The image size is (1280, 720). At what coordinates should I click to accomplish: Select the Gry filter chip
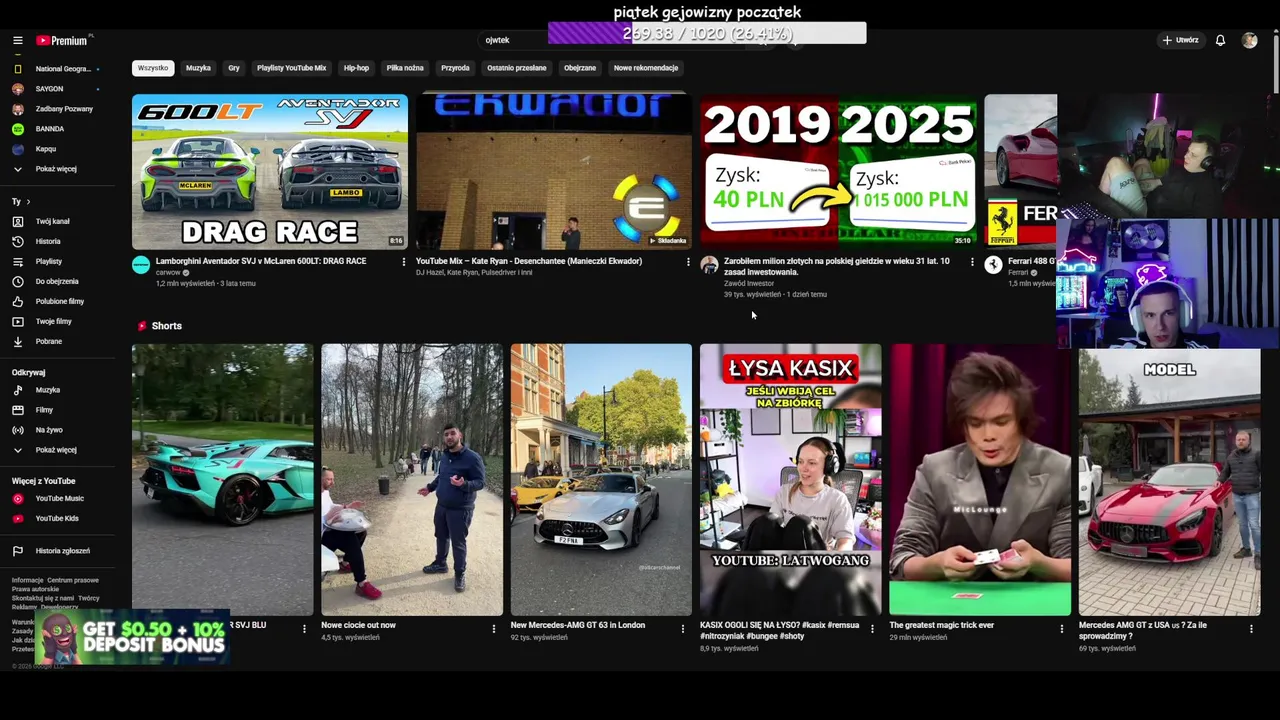234,68
